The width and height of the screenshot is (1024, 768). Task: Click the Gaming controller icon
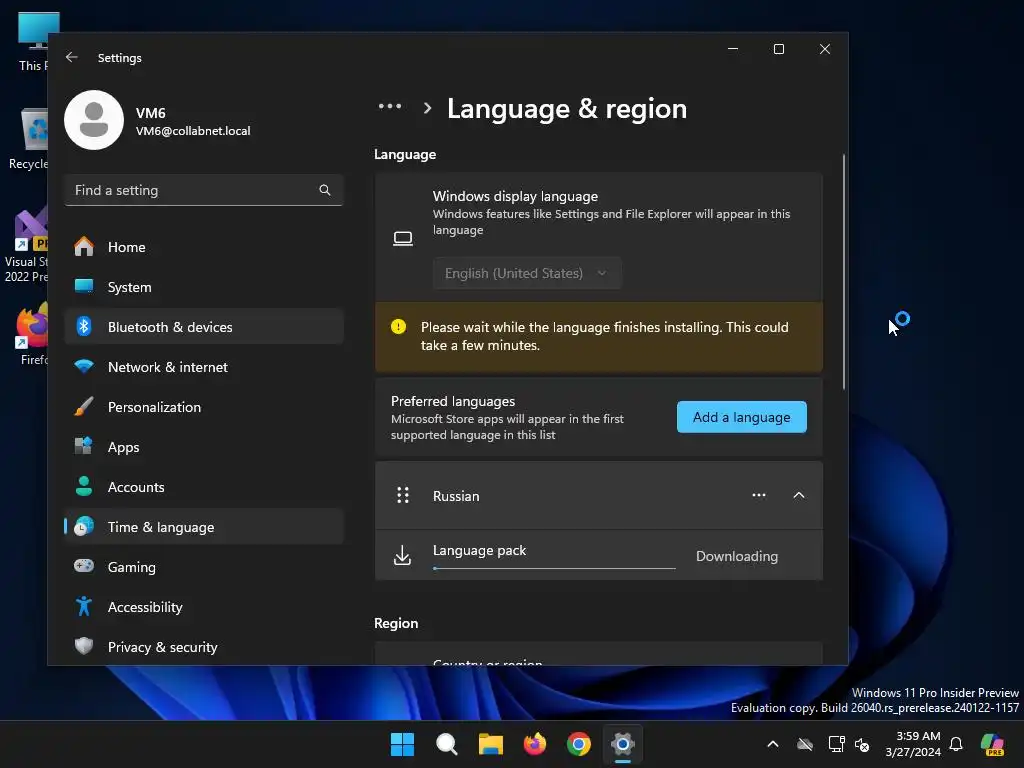84,566
